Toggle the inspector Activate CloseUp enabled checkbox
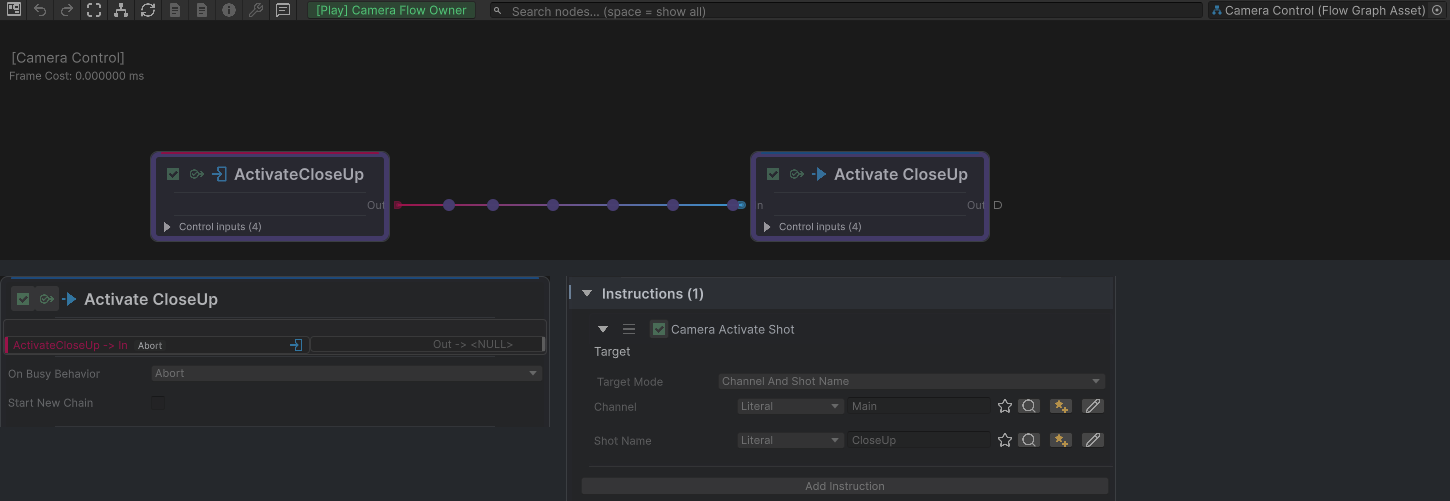Screen dimensions: 1450x501 click(23, 299)
